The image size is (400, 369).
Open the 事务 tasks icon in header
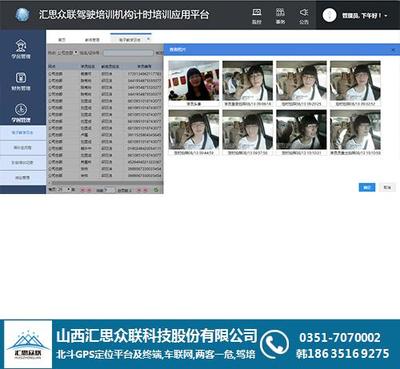(x=280, y=16)
